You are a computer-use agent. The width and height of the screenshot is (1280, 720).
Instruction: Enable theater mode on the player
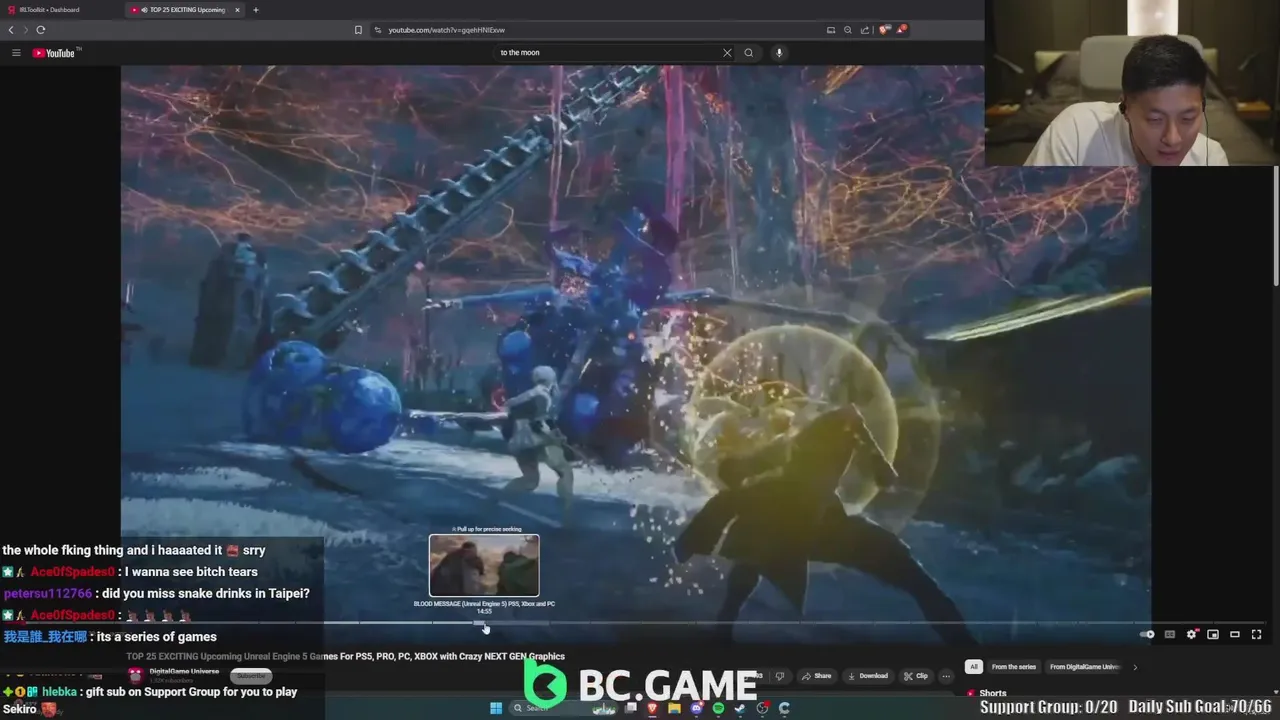1235,634
